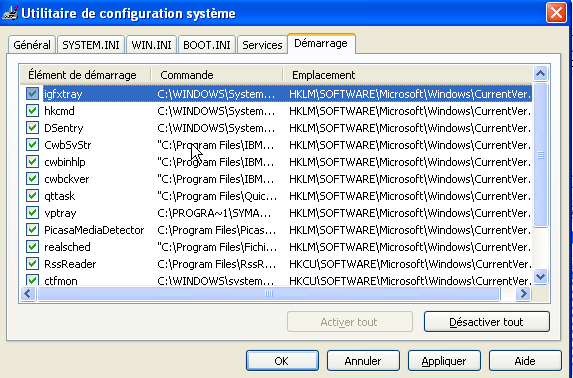Toggle the vptray checkbox
Screen dimensions: 573x378
[x=32, y=212]
